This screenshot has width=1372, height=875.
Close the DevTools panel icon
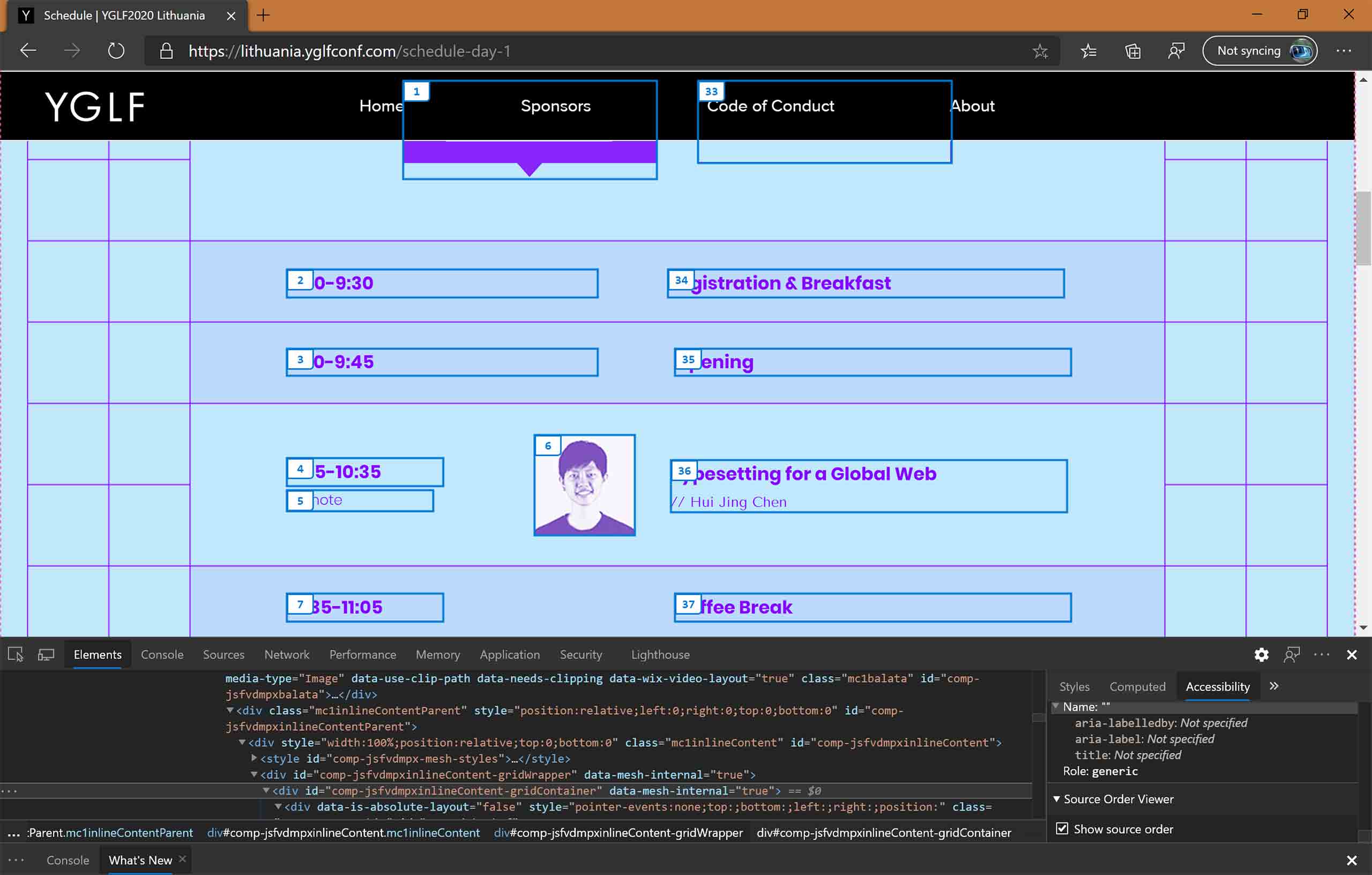pos(1352,653)
